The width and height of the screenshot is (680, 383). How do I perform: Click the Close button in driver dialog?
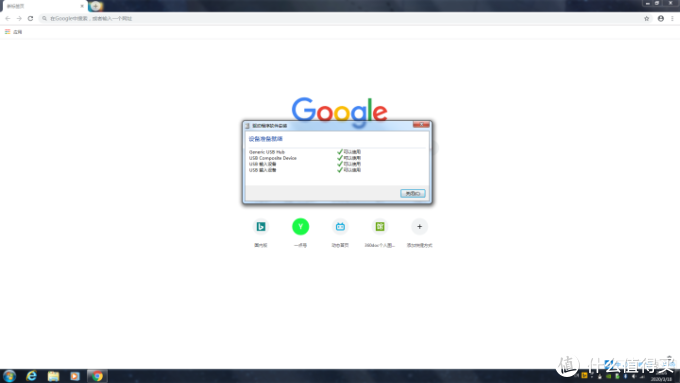412,193
